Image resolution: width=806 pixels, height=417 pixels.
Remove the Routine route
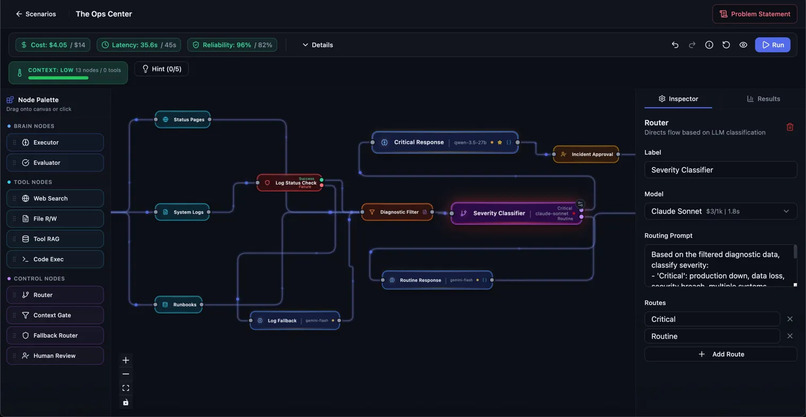click(x=790, y=336)
